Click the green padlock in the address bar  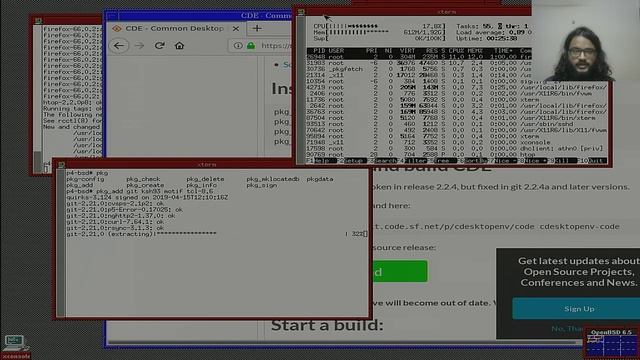251,45
